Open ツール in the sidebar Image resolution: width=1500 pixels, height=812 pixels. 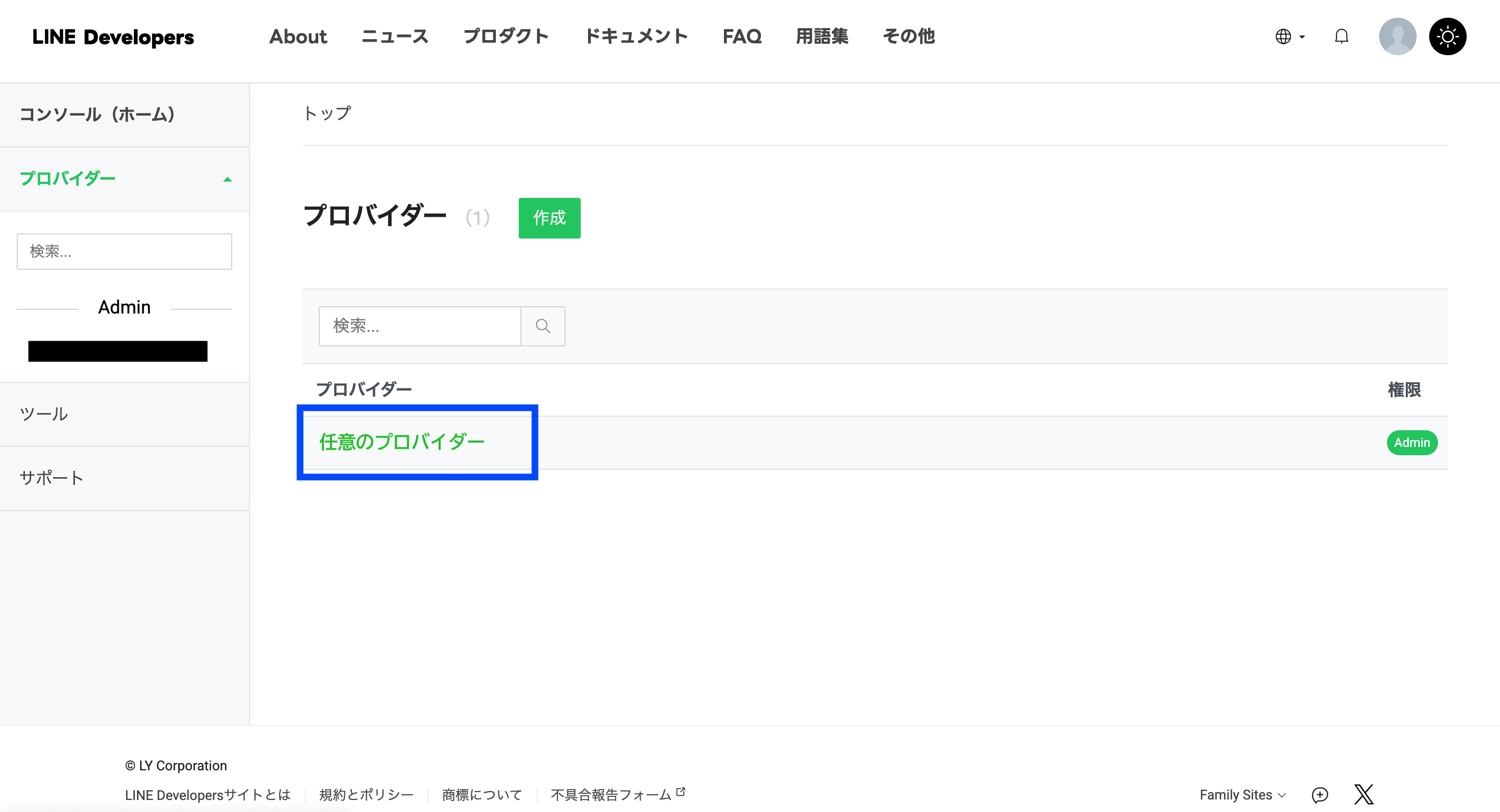point(44,414)
